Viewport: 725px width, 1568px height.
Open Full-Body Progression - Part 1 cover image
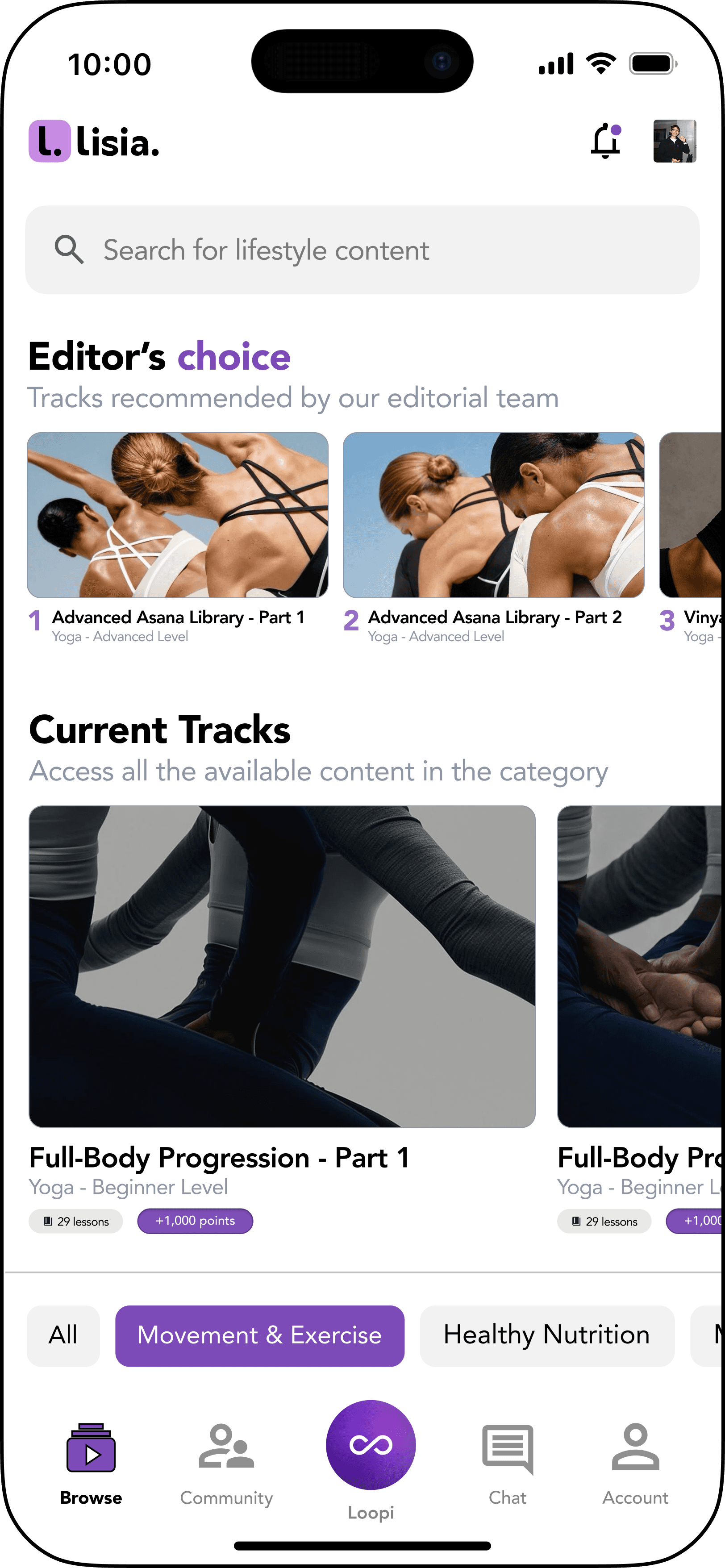[x=283, y=967]
